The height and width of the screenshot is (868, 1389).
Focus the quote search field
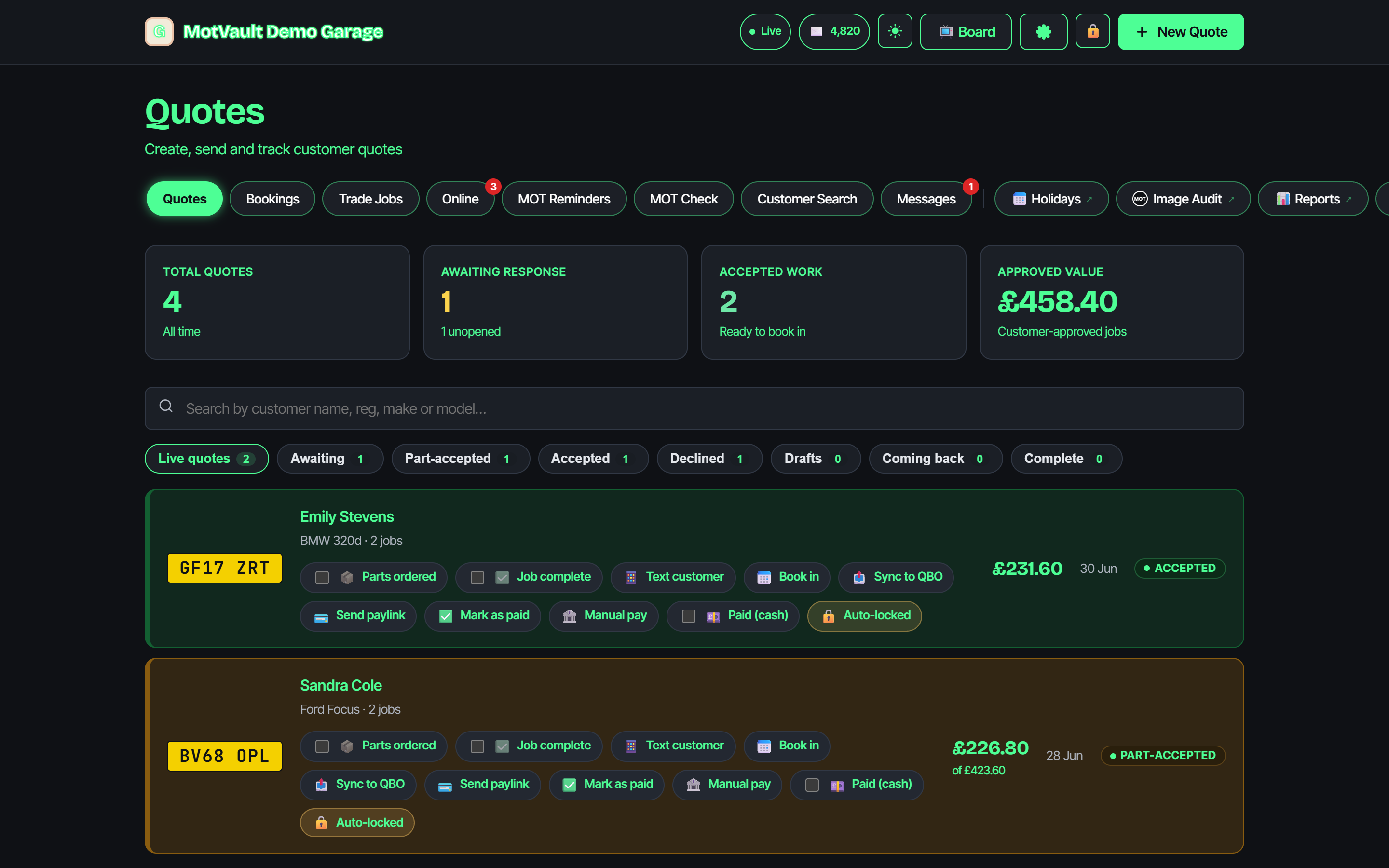[x=694, y=408]
